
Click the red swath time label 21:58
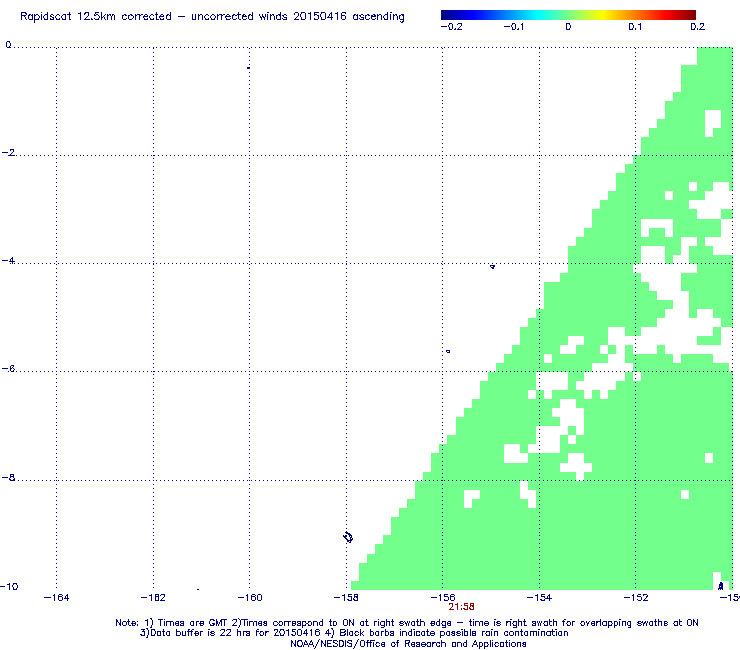pos(462,607)
